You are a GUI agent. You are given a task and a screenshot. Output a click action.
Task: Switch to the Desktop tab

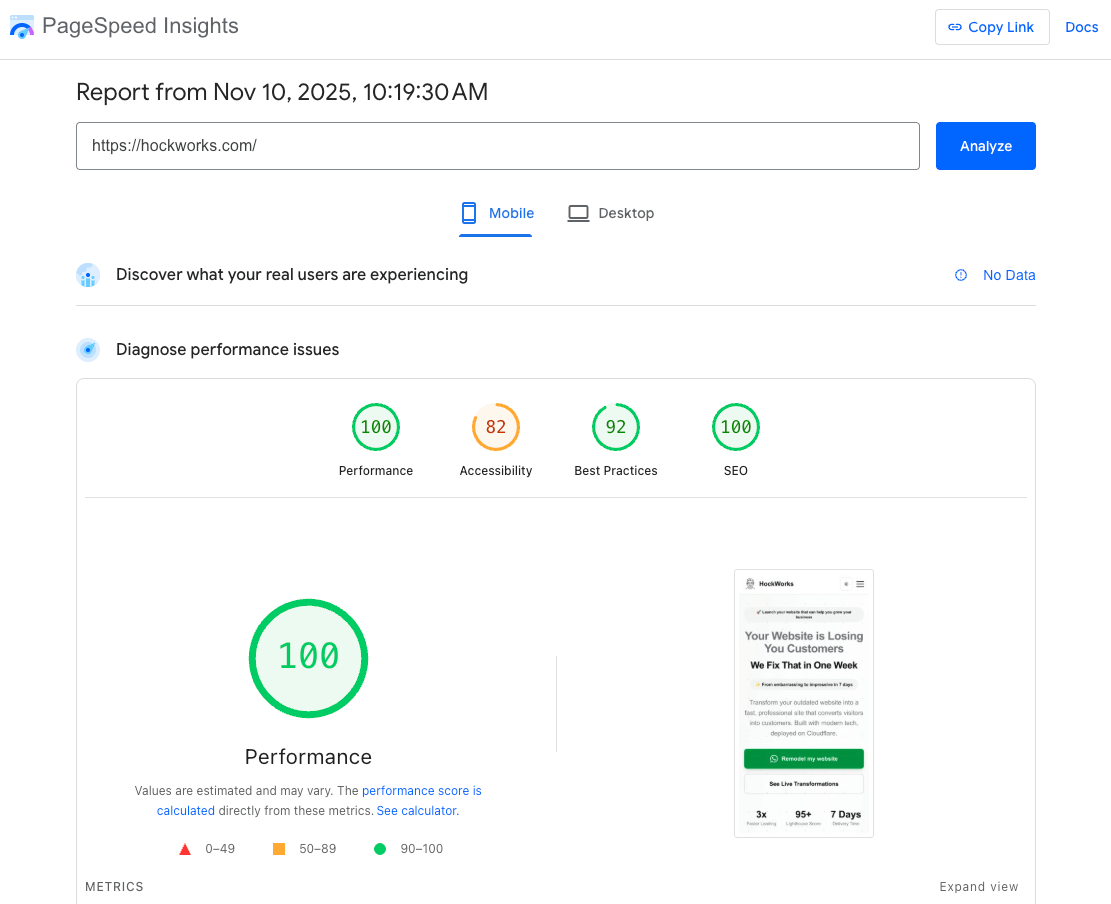[x=611, y=213]
